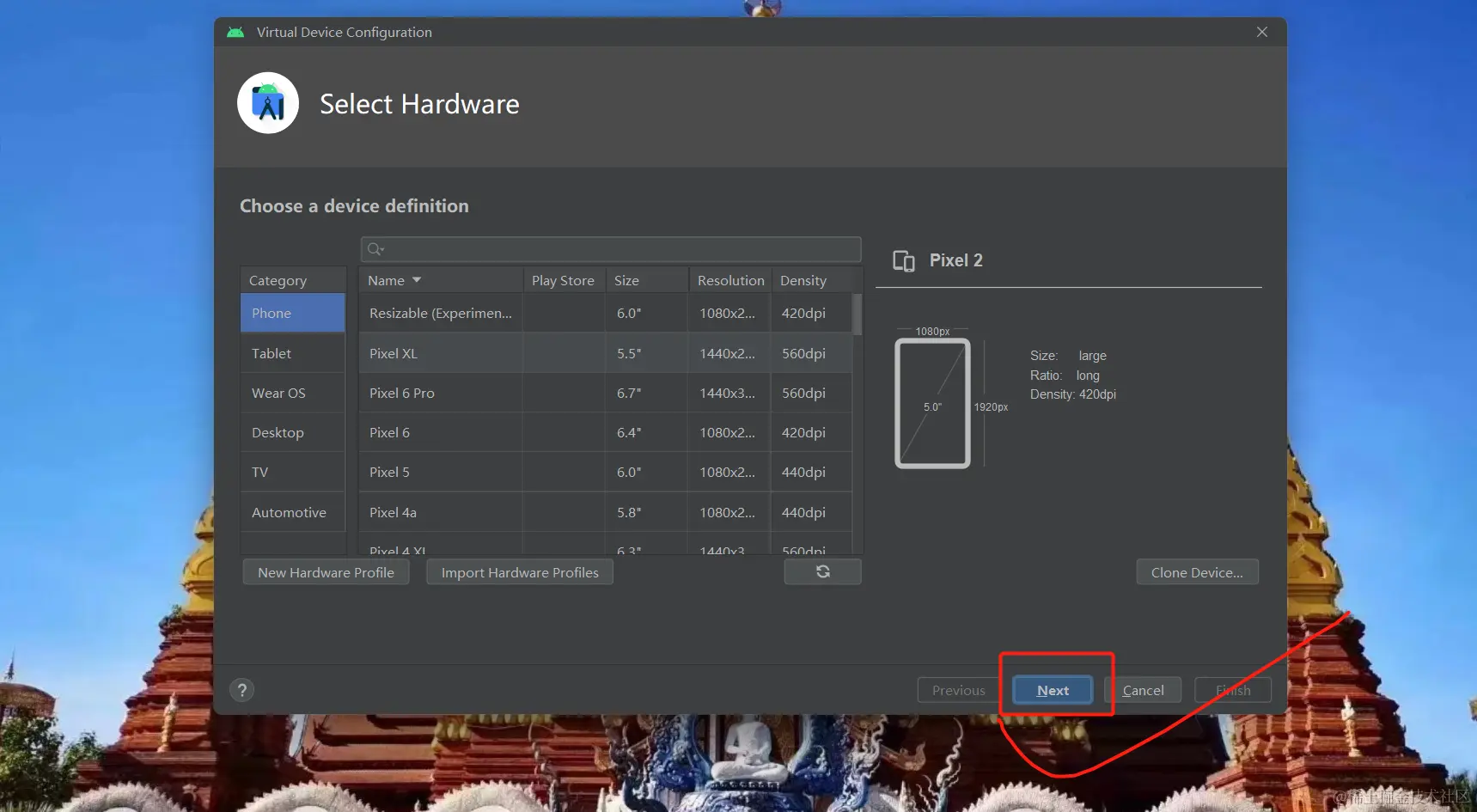Viewport: 1477px width, 812px height.
Task: Click the Clone Device button
Action: (1197, 572)
